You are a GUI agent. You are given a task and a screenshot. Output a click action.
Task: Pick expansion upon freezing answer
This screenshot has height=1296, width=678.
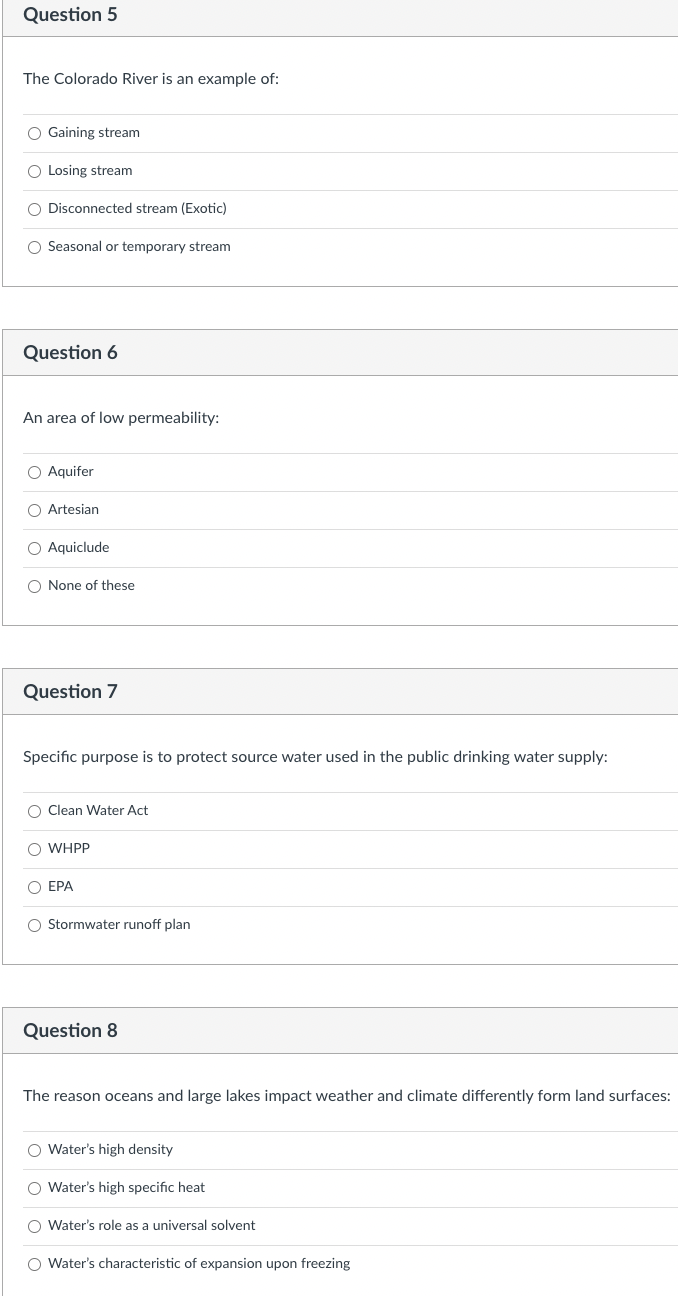click(x=35, y=1264)
